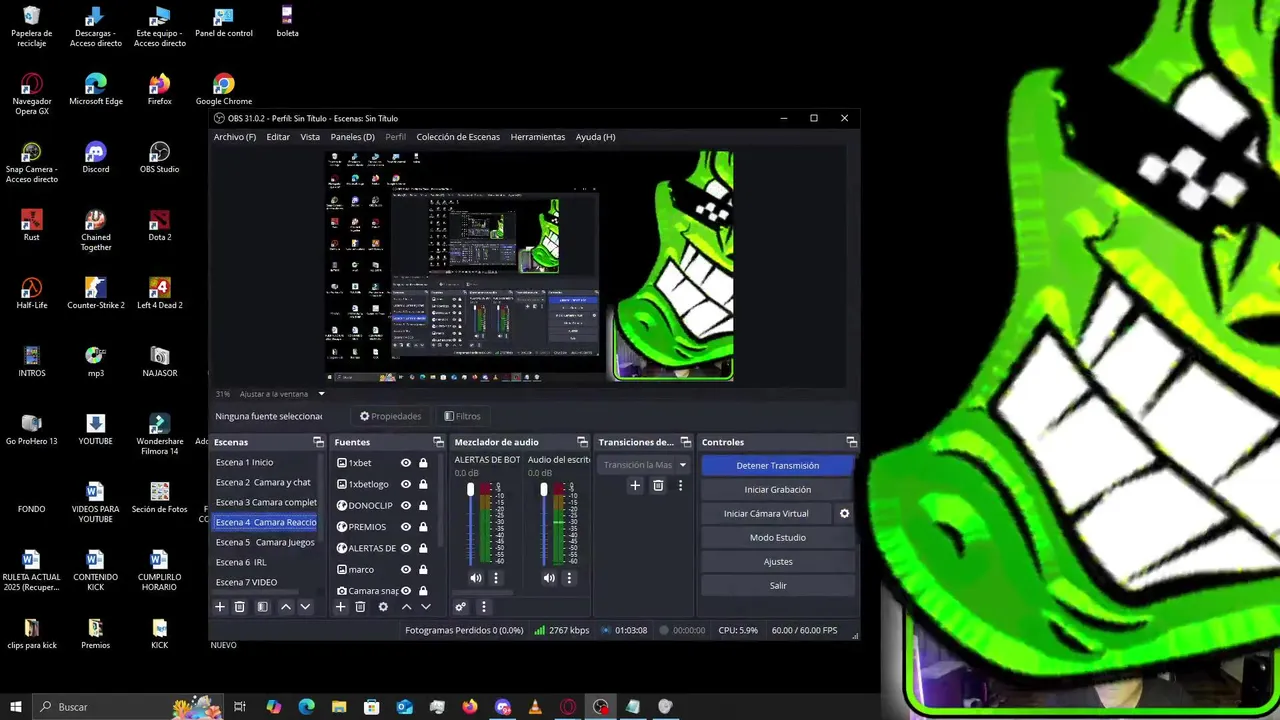Image resolution: width=1280 pixels, height=720 pixels.
Task: Delete selected source with trash icon
Action: pos(360,607)
